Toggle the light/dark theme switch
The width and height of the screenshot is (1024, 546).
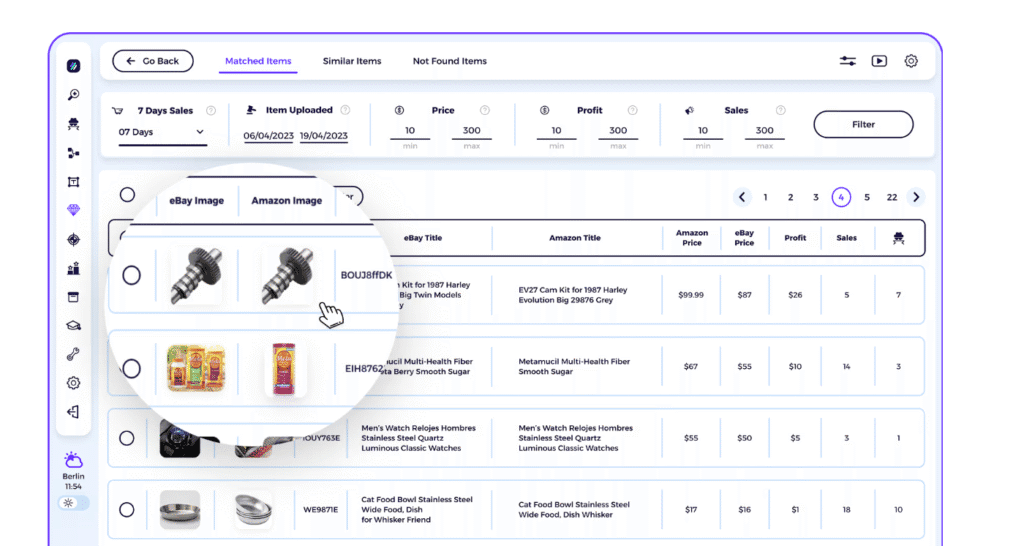click(x=73, y=503)
